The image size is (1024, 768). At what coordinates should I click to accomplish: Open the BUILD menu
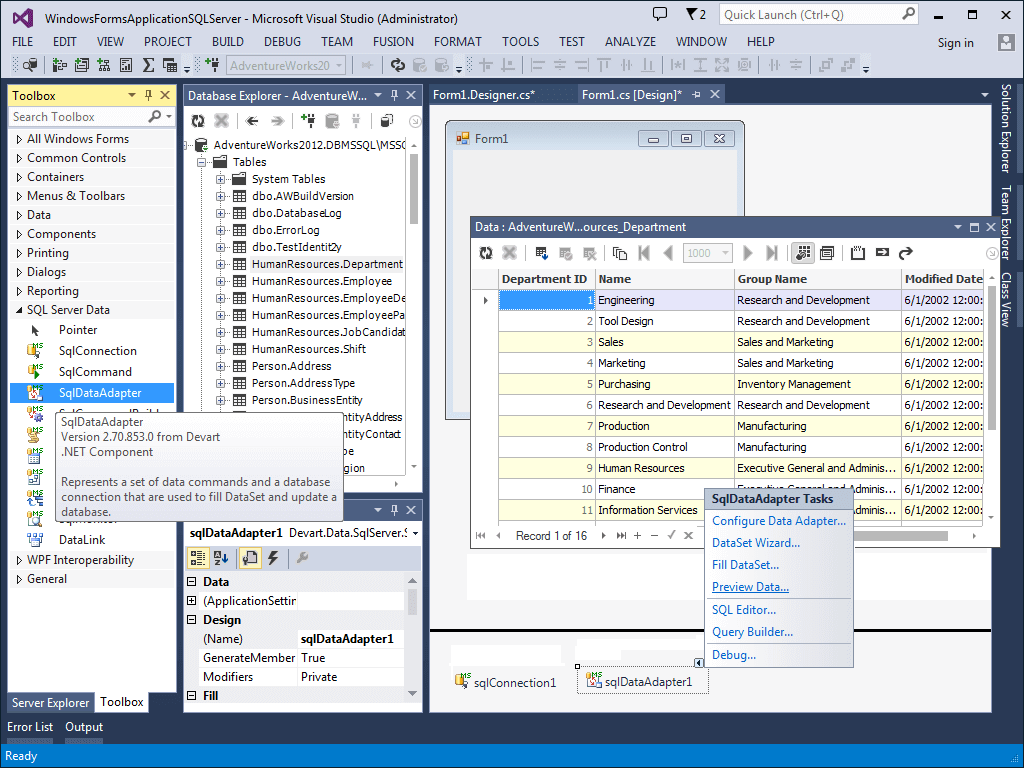point(227,42)
